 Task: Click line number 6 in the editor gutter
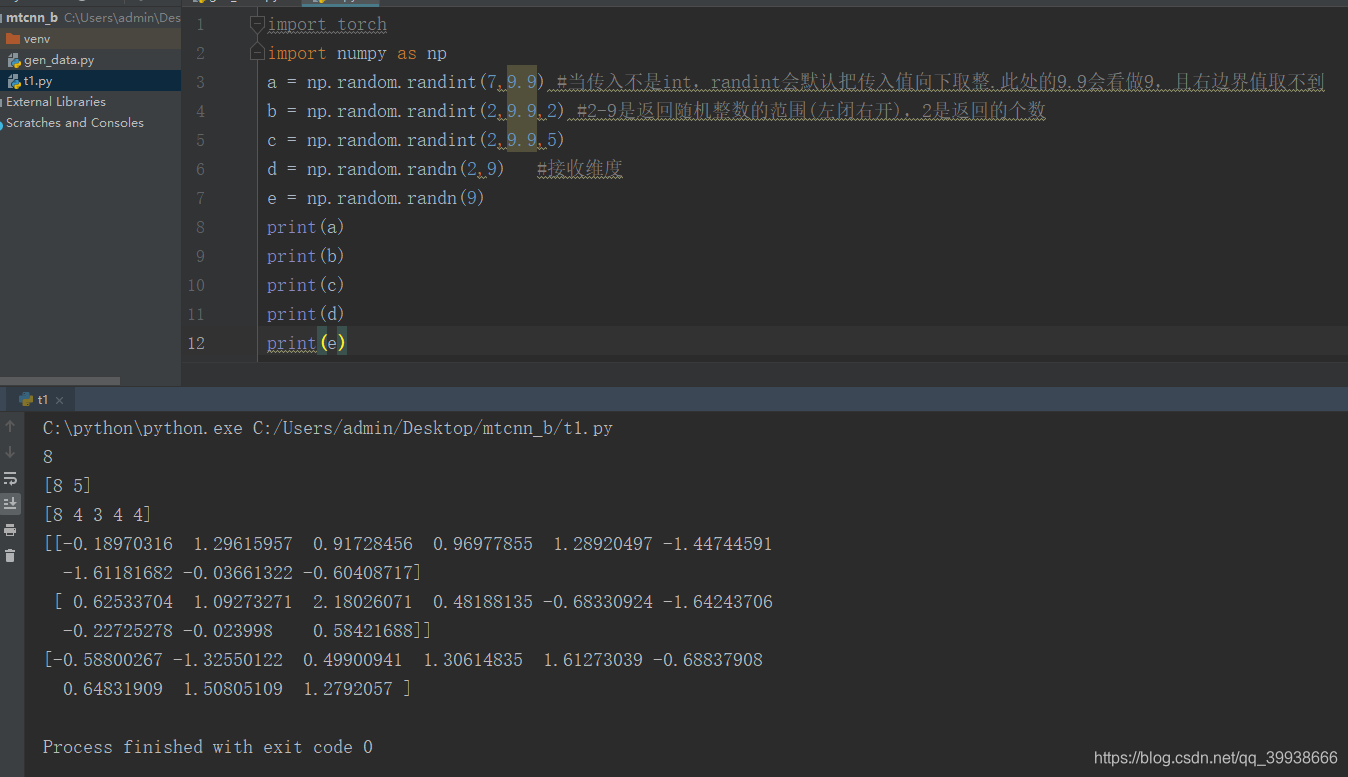pyautogui.click(x=200, y=168)
